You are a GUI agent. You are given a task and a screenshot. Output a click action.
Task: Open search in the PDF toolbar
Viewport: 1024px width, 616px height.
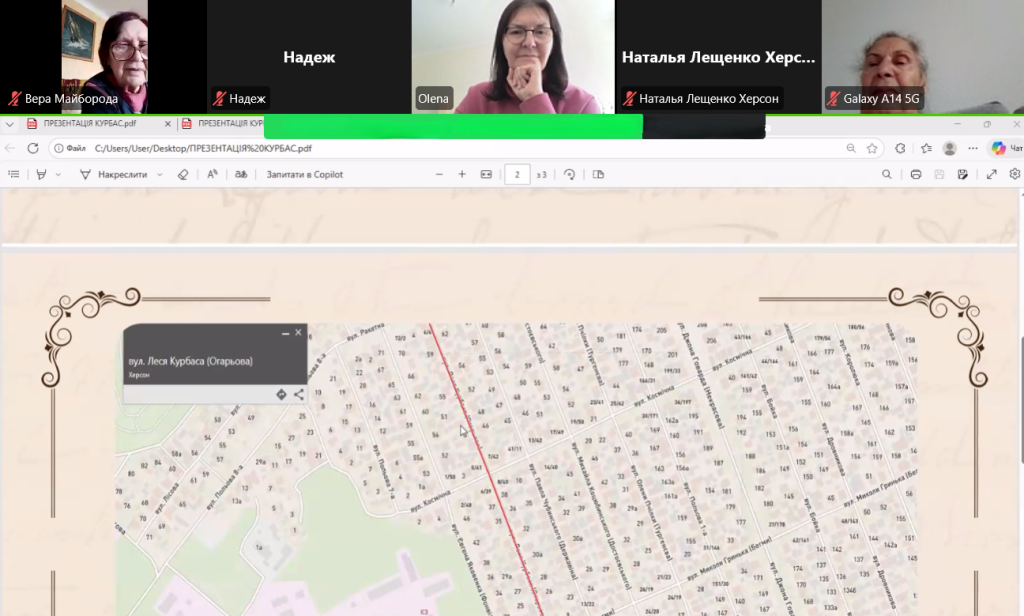click(886, 174)
